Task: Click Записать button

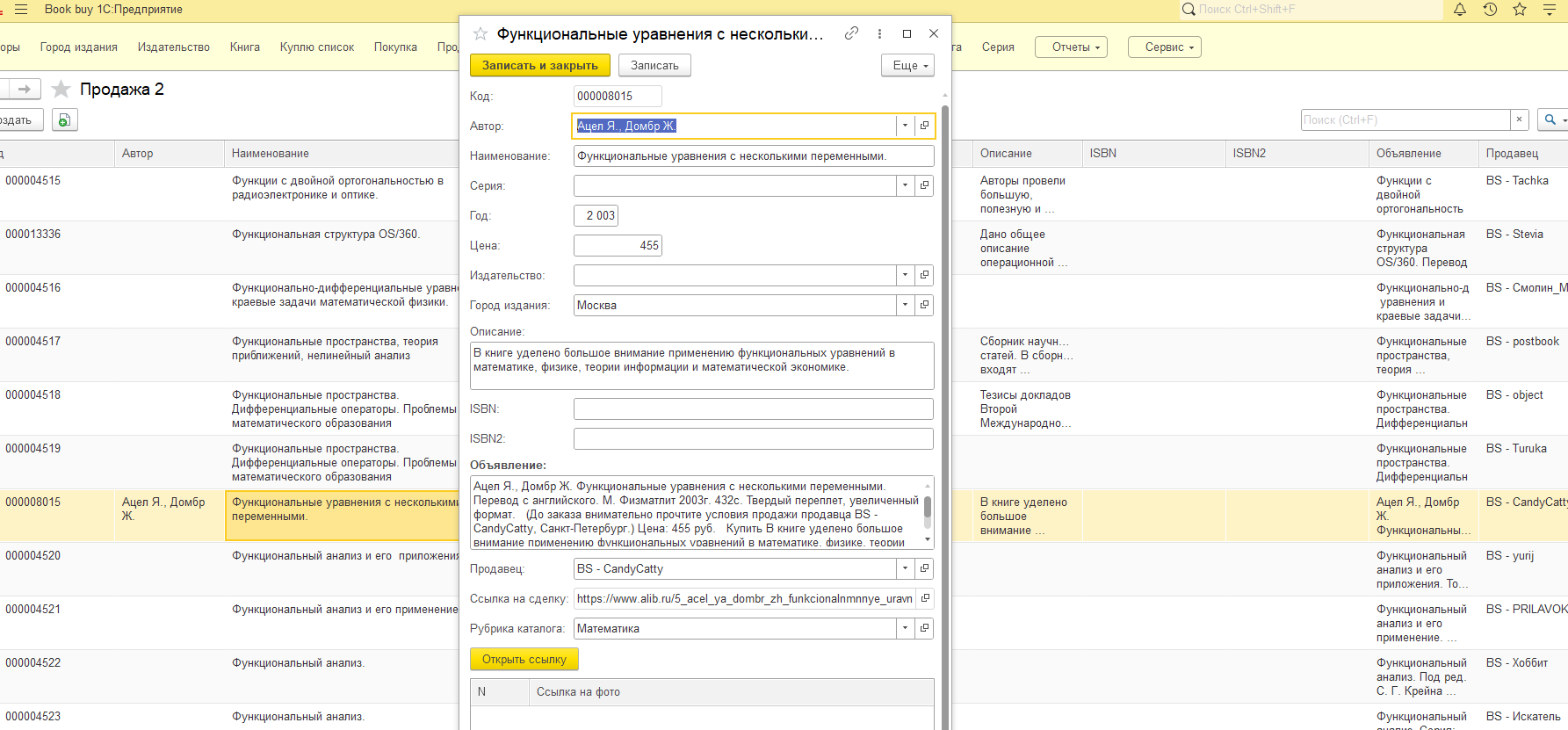Action: (654, 66)
